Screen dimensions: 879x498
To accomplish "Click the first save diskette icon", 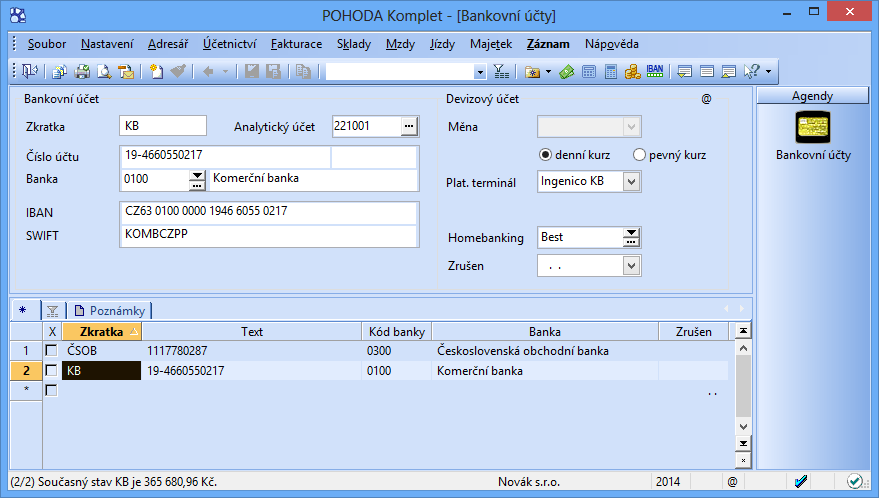I will click(252, 71).
